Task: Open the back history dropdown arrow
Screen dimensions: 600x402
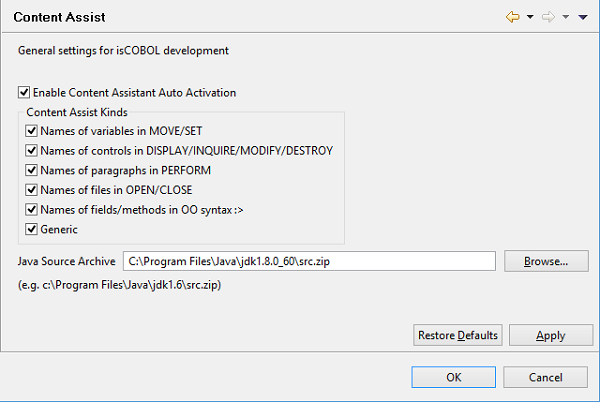Action: click(x=530, y=18)
